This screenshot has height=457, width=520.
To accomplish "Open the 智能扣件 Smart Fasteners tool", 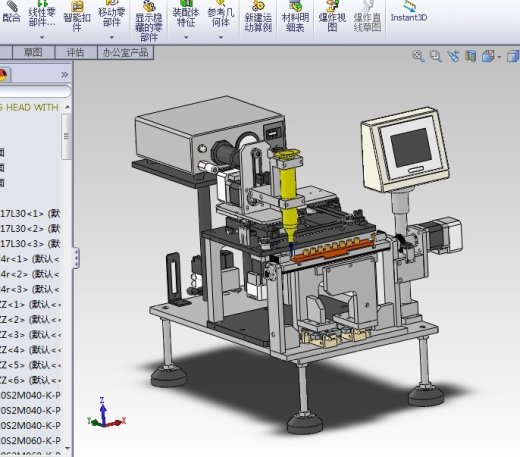I will coord(77,16).
